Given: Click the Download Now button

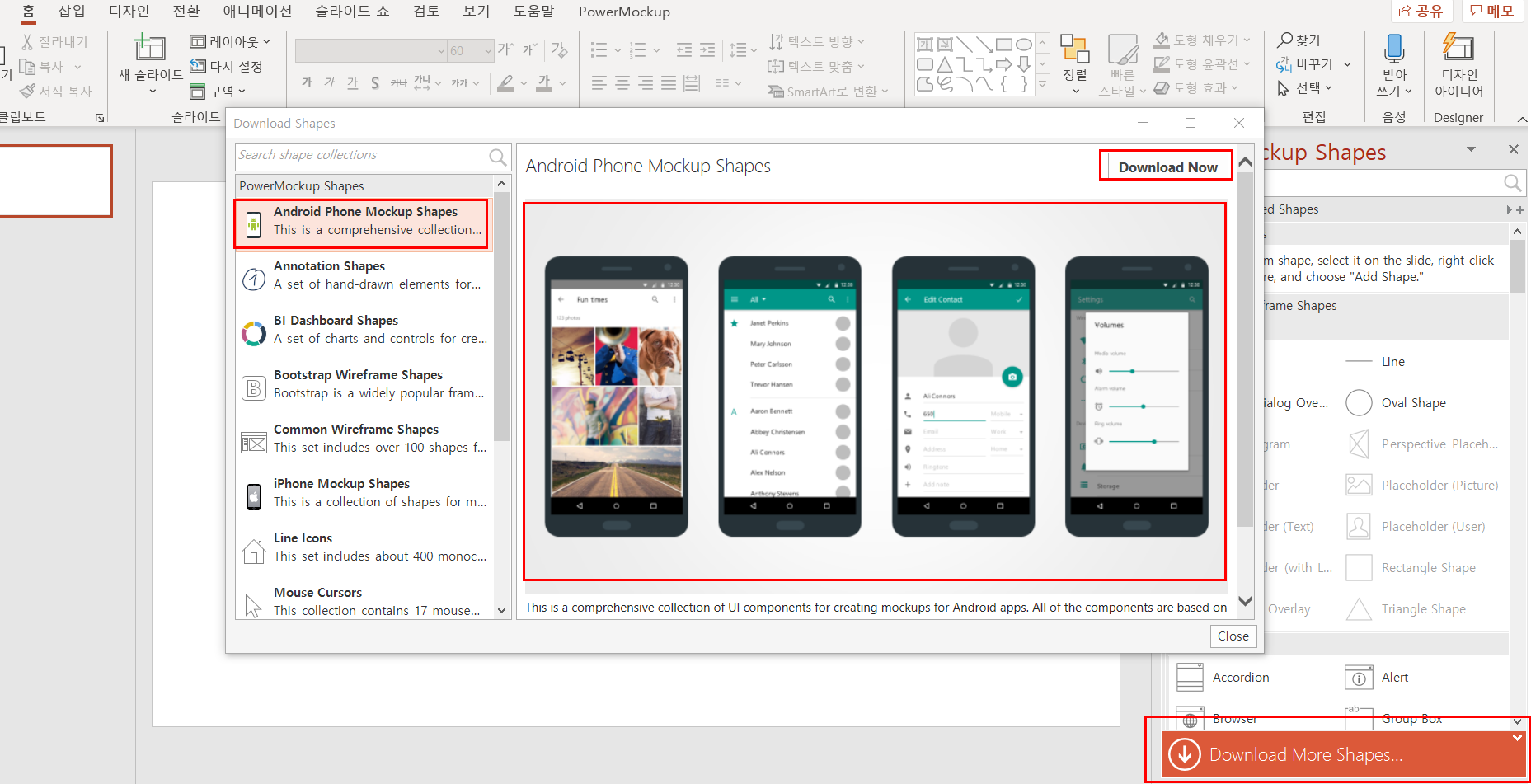Looking at the screenshot, I should click(1167, 167).
